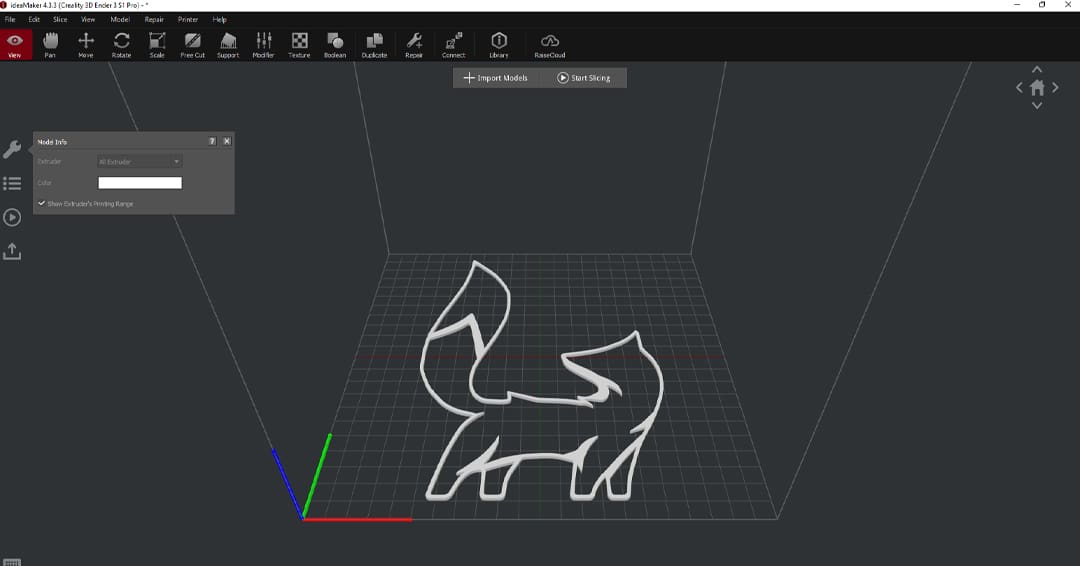Close the Model Info panel
The width and height of the screenshot is (1080, 566).
[x=227, y=141]
